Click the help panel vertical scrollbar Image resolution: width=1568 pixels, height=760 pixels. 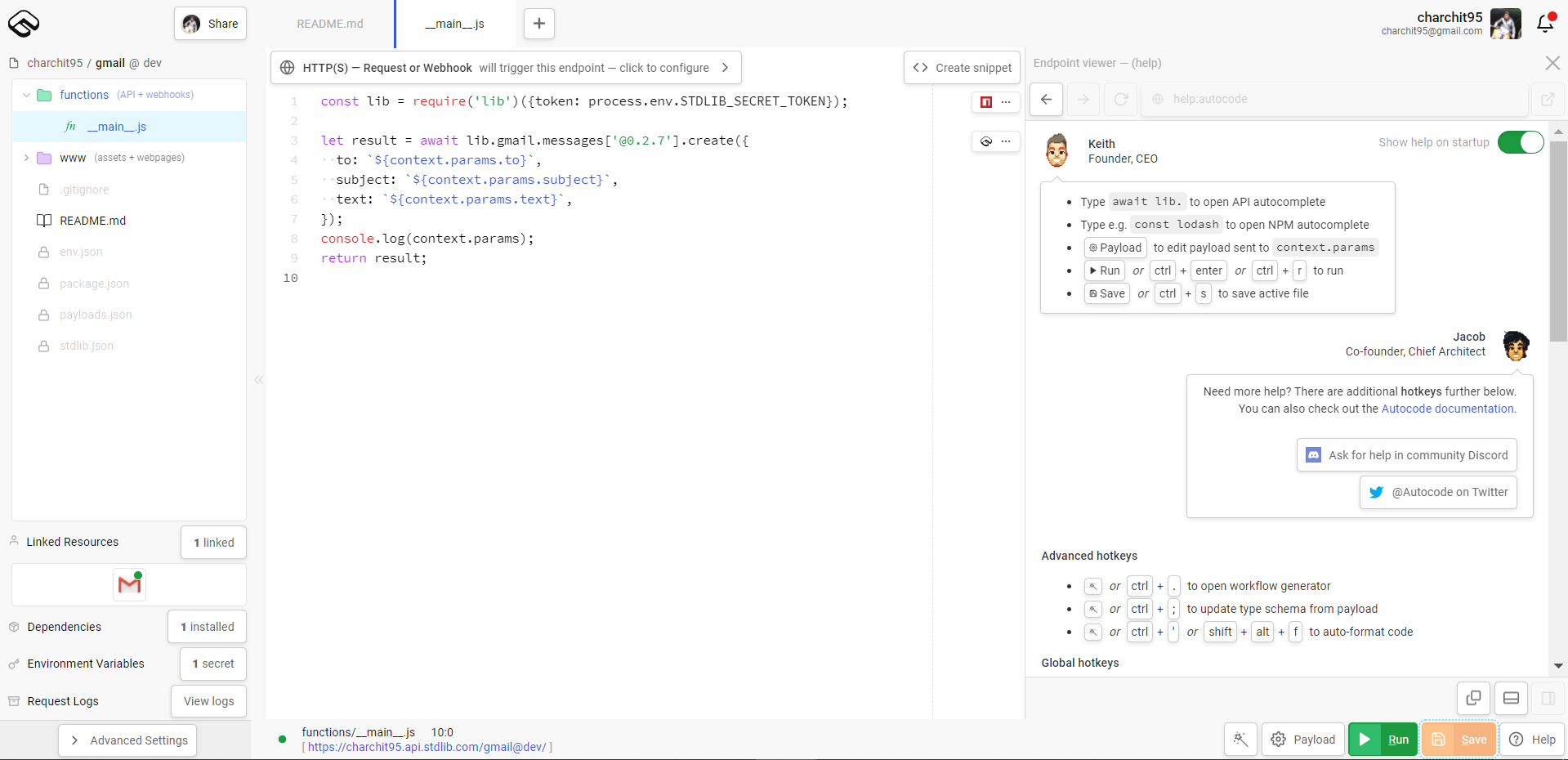pos(1558,242)
